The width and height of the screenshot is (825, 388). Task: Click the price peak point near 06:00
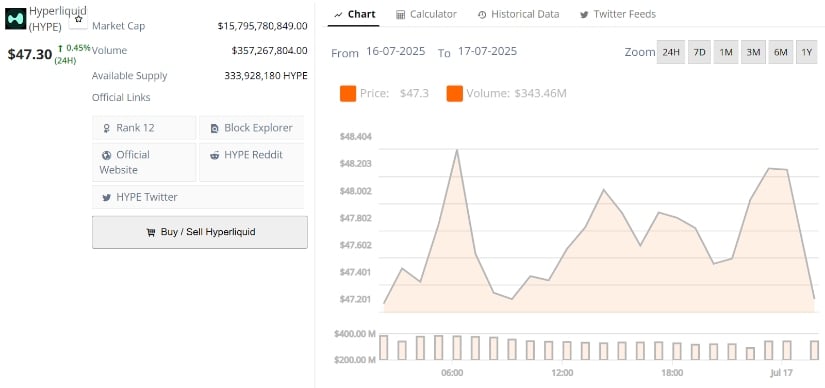tap(457, 150)
